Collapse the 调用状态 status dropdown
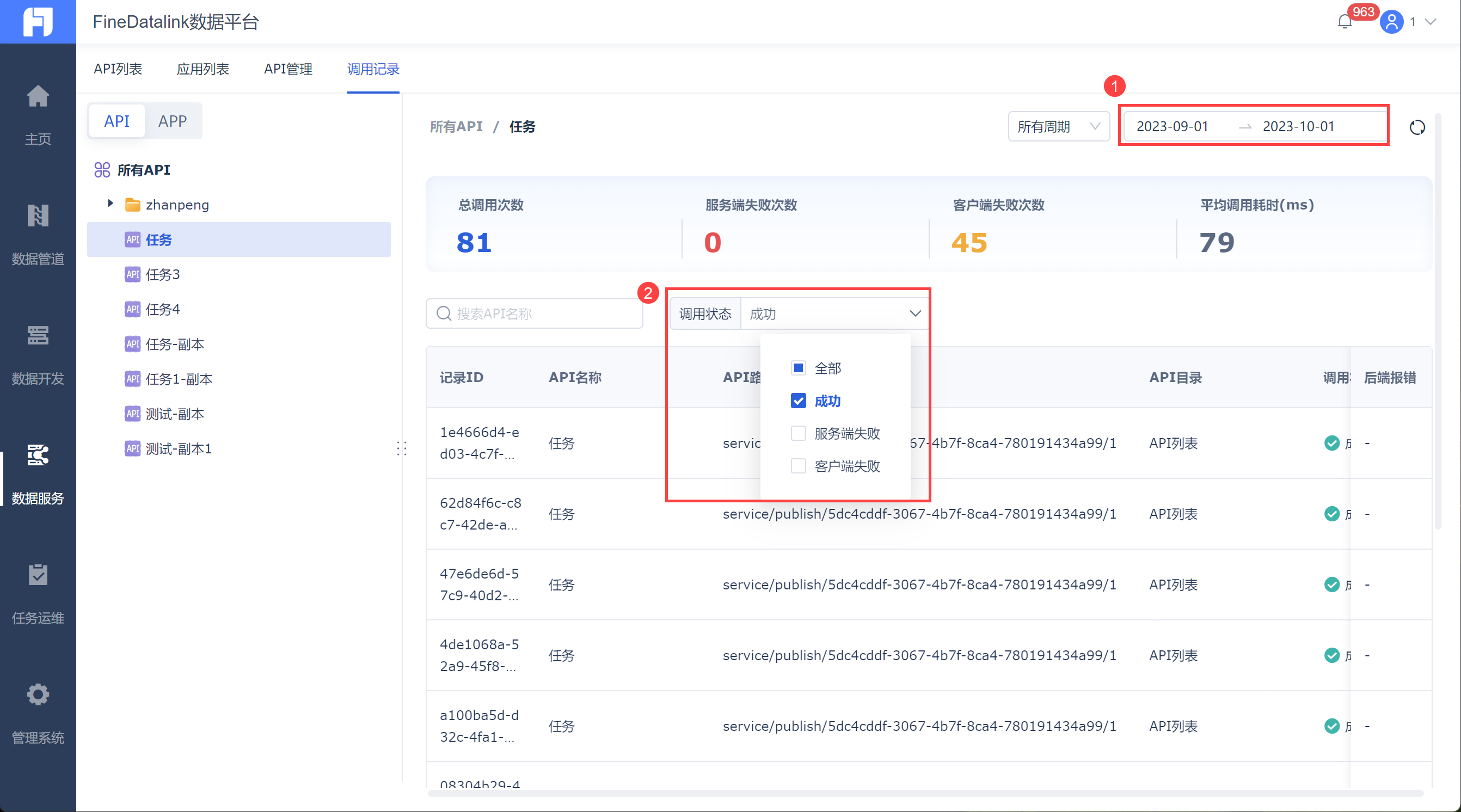This screenshot has width=1461, height=812. [915, 313]
